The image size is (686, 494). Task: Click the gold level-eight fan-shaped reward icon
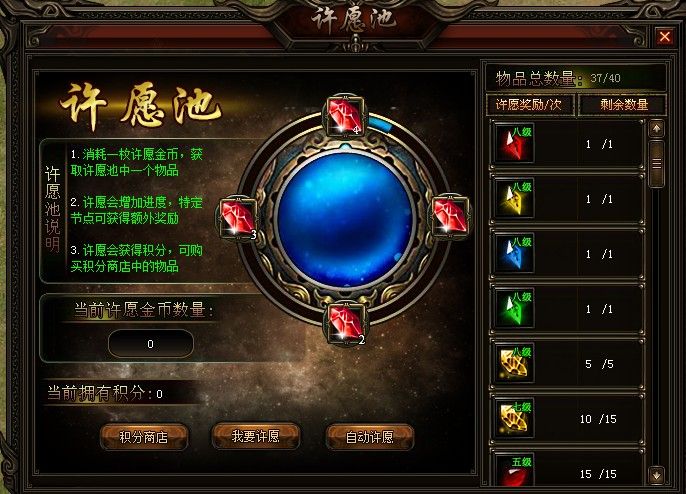pos(514,364)
